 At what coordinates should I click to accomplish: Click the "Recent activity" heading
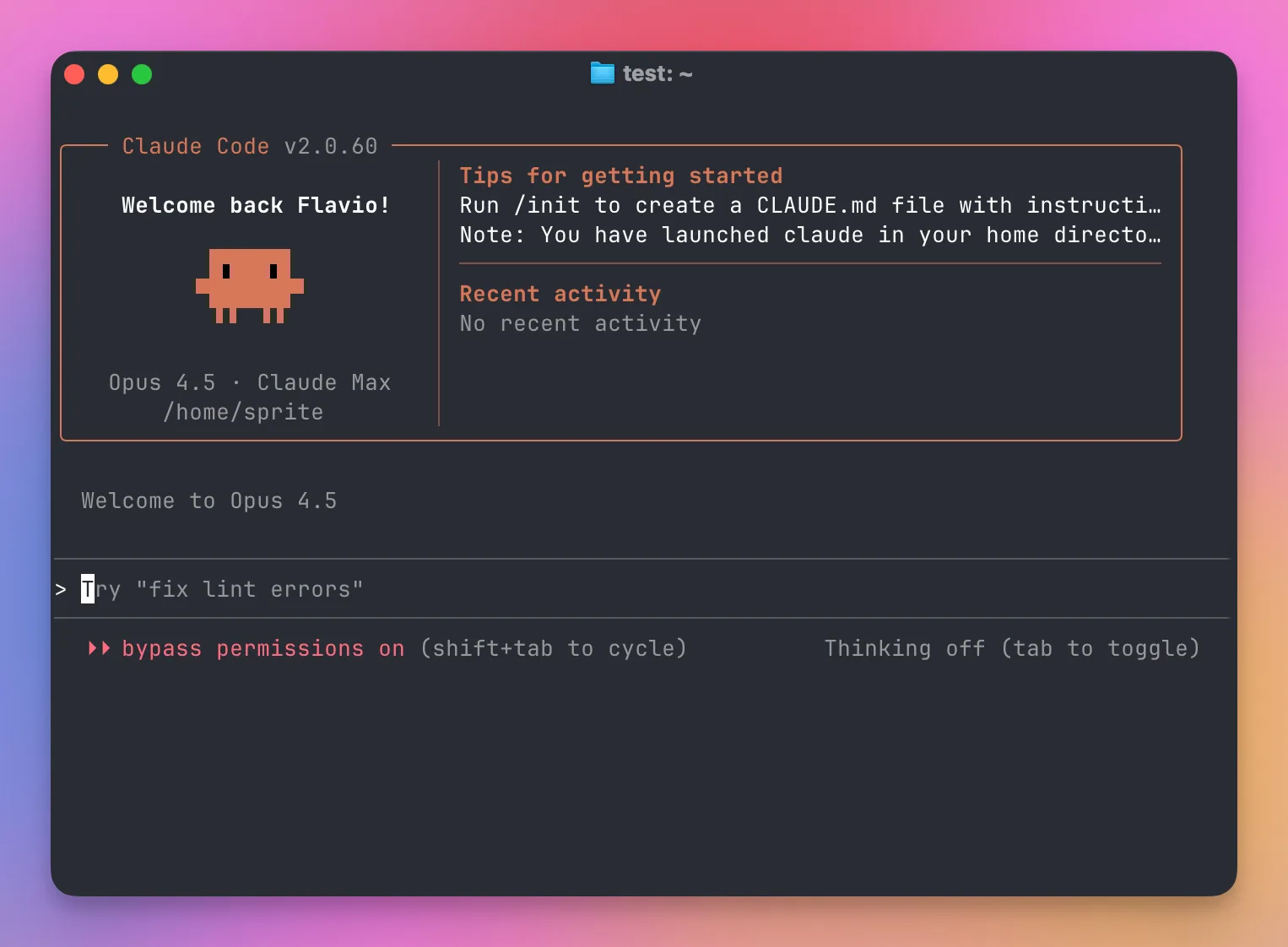coord(560,294)
